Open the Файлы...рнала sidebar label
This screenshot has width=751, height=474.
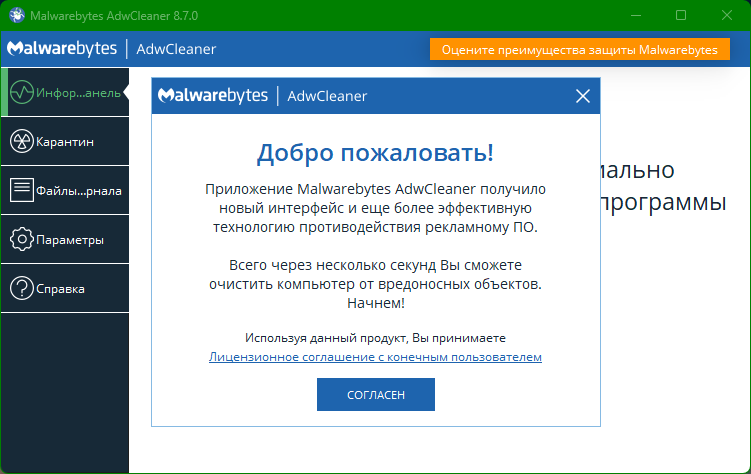point(78,191)
